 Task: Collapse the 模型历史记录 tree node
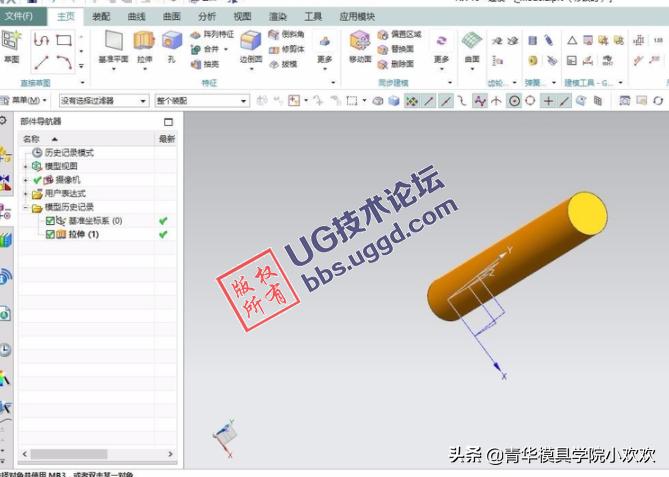tap(25, 207)
